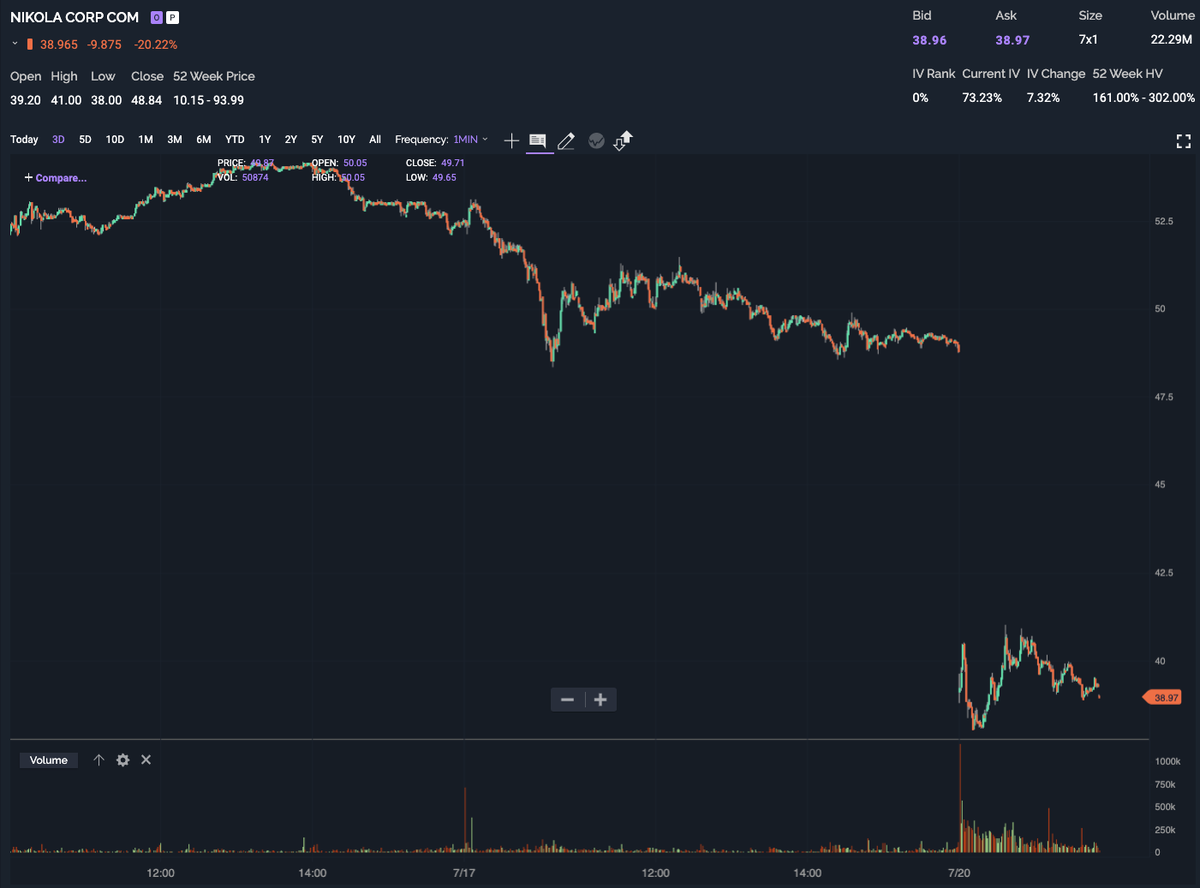This screenshot has height=888, width=1200.
Task: Select the 2Y range
Action: tap(291, 140)
